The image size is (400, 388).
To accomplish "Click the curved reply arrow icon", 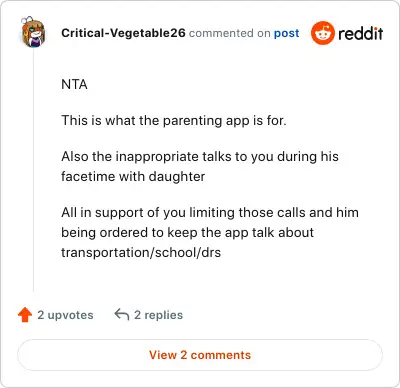I will point(122,314).
